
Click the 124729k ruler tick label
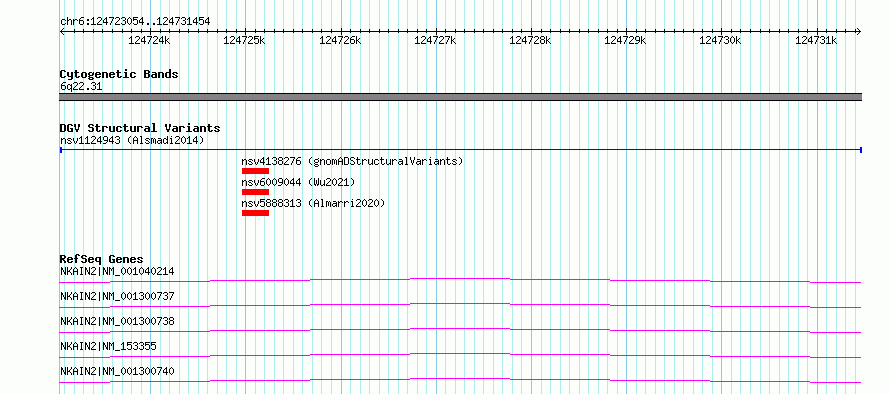tap(625, 40)
